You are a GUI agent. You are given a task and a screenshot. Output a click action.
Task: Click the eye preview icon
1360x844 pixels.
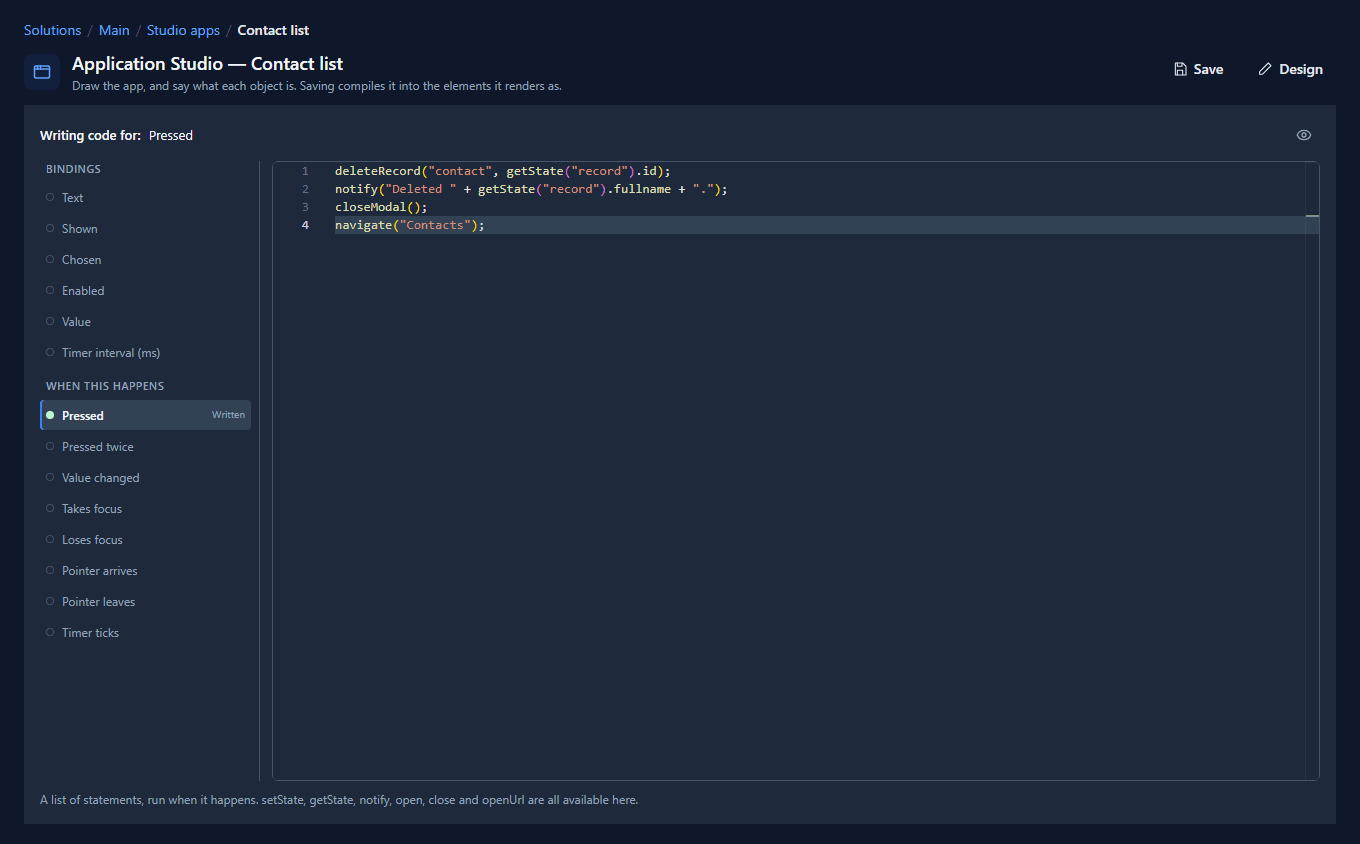tap(1304, 135)
